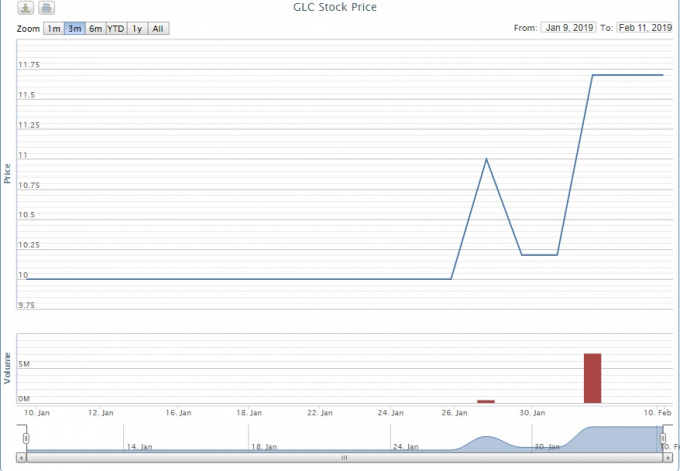Viewport: 680px width, 471px height.
Task: Show All data range
Action: [158, 28]
